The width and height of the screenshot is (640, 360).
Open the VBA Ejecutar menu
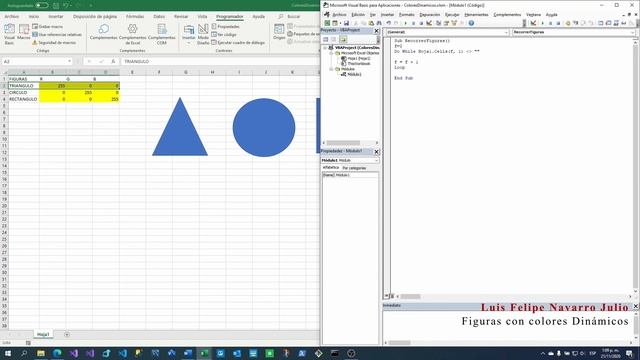pos(452,14)
